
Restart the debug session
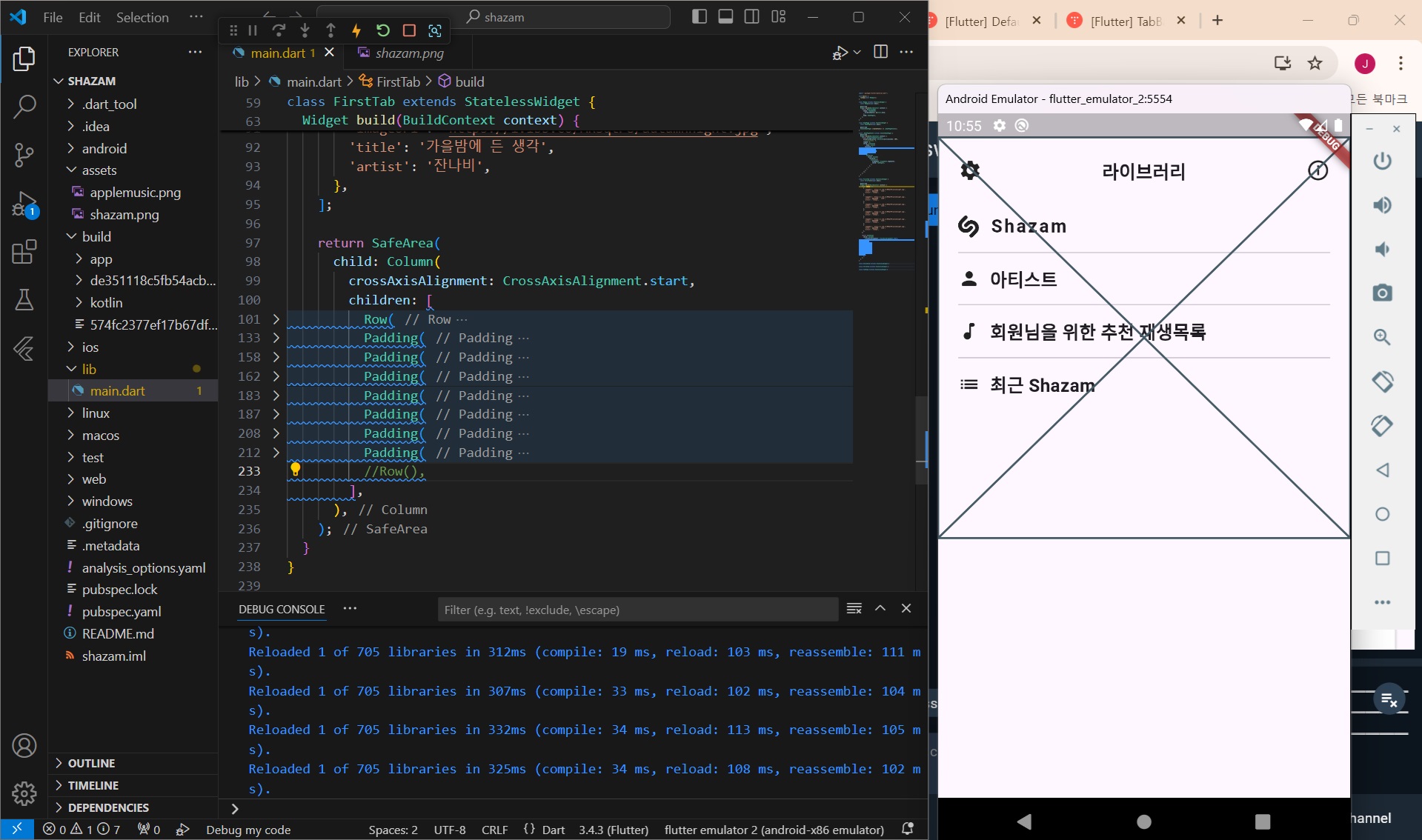tap(383, 30)
